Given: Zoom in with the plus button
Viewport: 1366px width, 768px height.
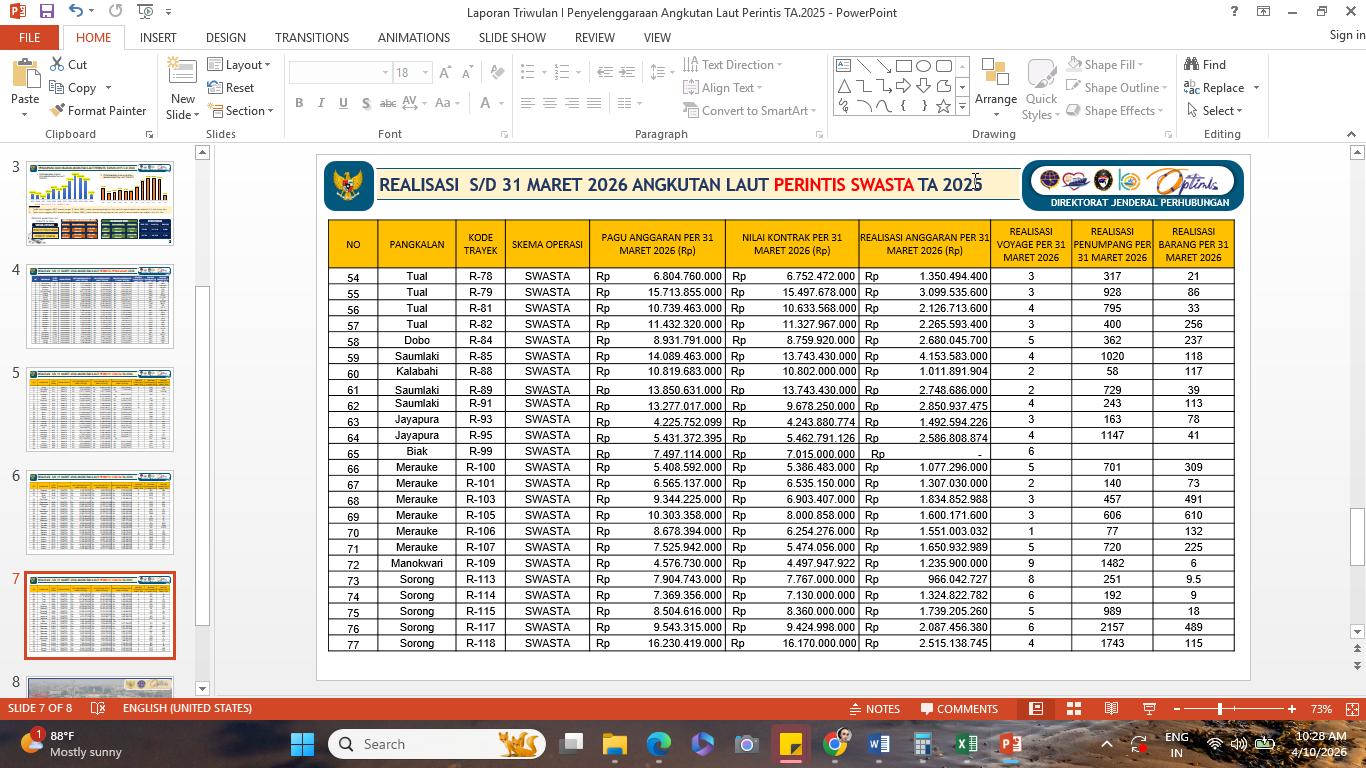Looking at the screenshot, I should point(1292,709).
